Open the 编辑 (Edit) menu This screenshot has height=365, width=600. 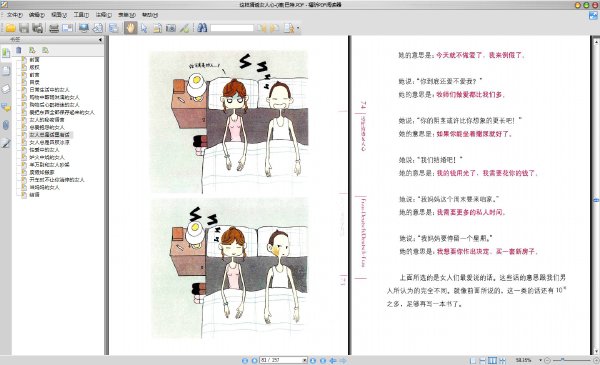click(x=37, y=15)
